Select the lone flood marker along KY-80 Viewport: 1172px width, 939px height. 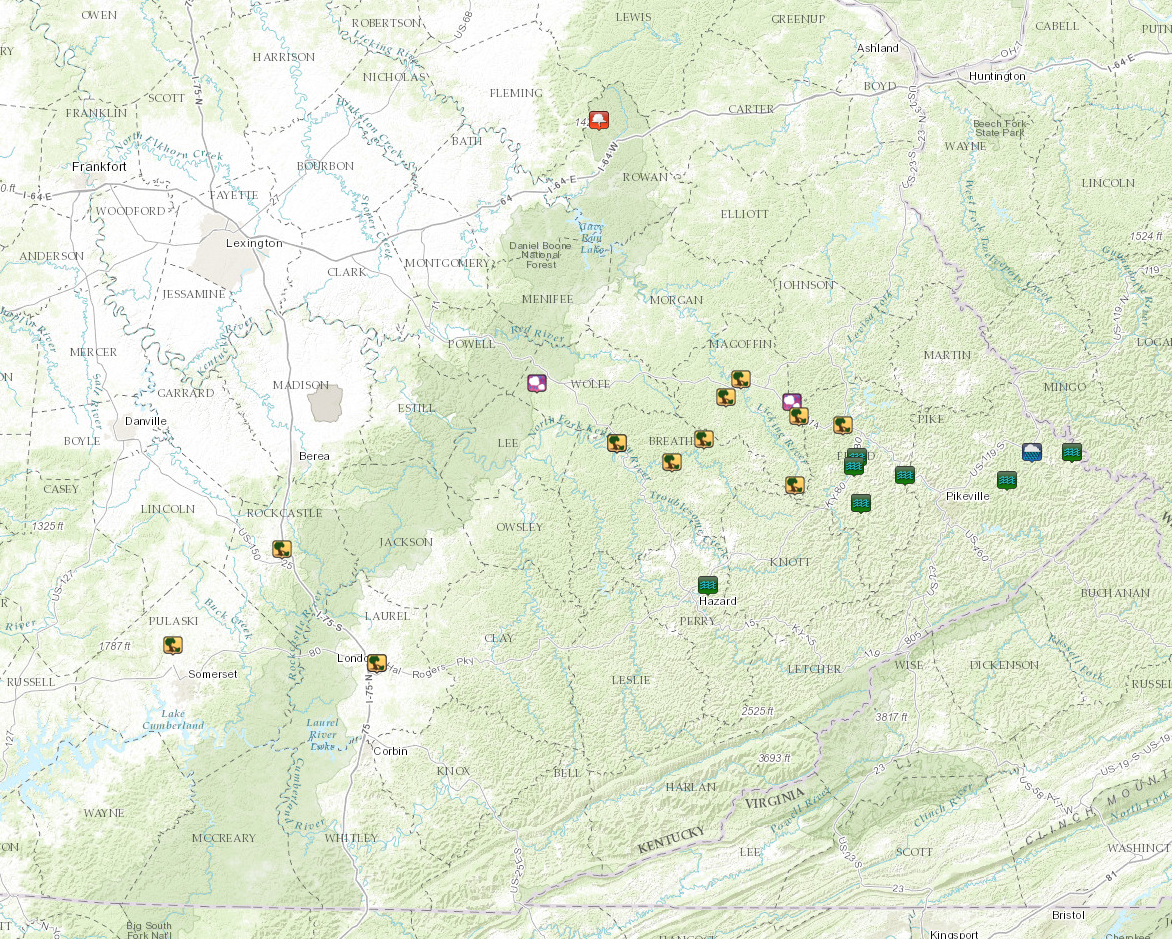(x=860, y=503)
